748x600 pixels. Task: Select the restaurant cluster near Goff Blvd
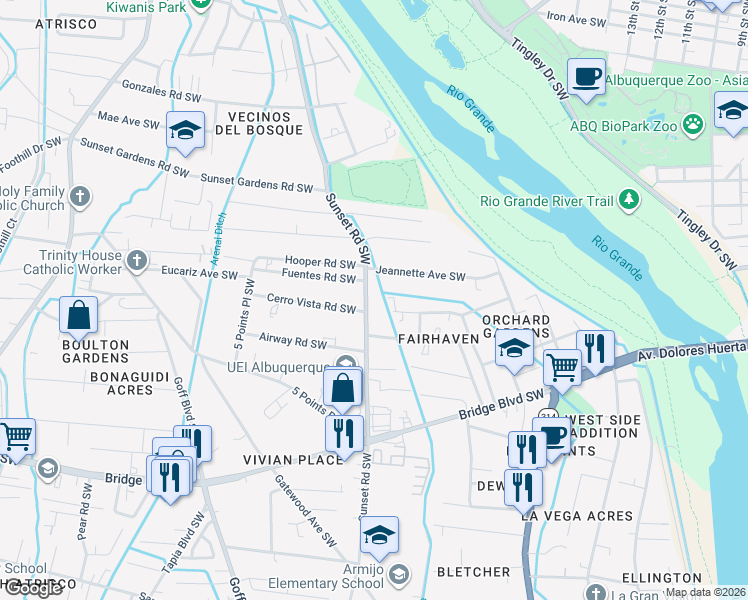pos(170,476)
